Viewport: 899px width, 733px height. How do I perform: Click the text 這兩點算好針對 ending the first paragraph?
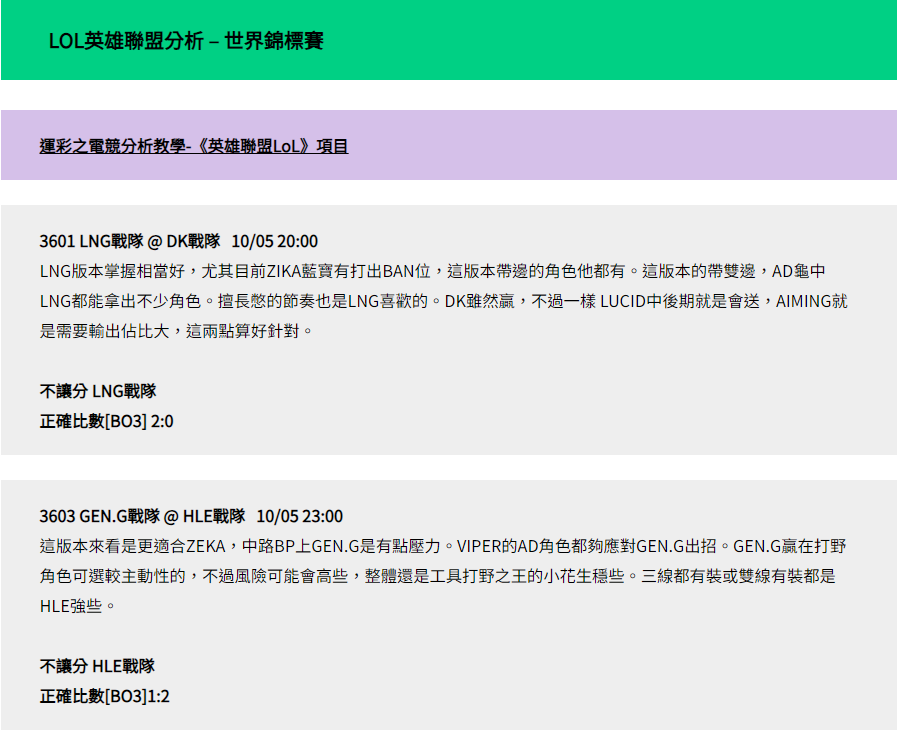pyautogui.click(x=244, y=331)
